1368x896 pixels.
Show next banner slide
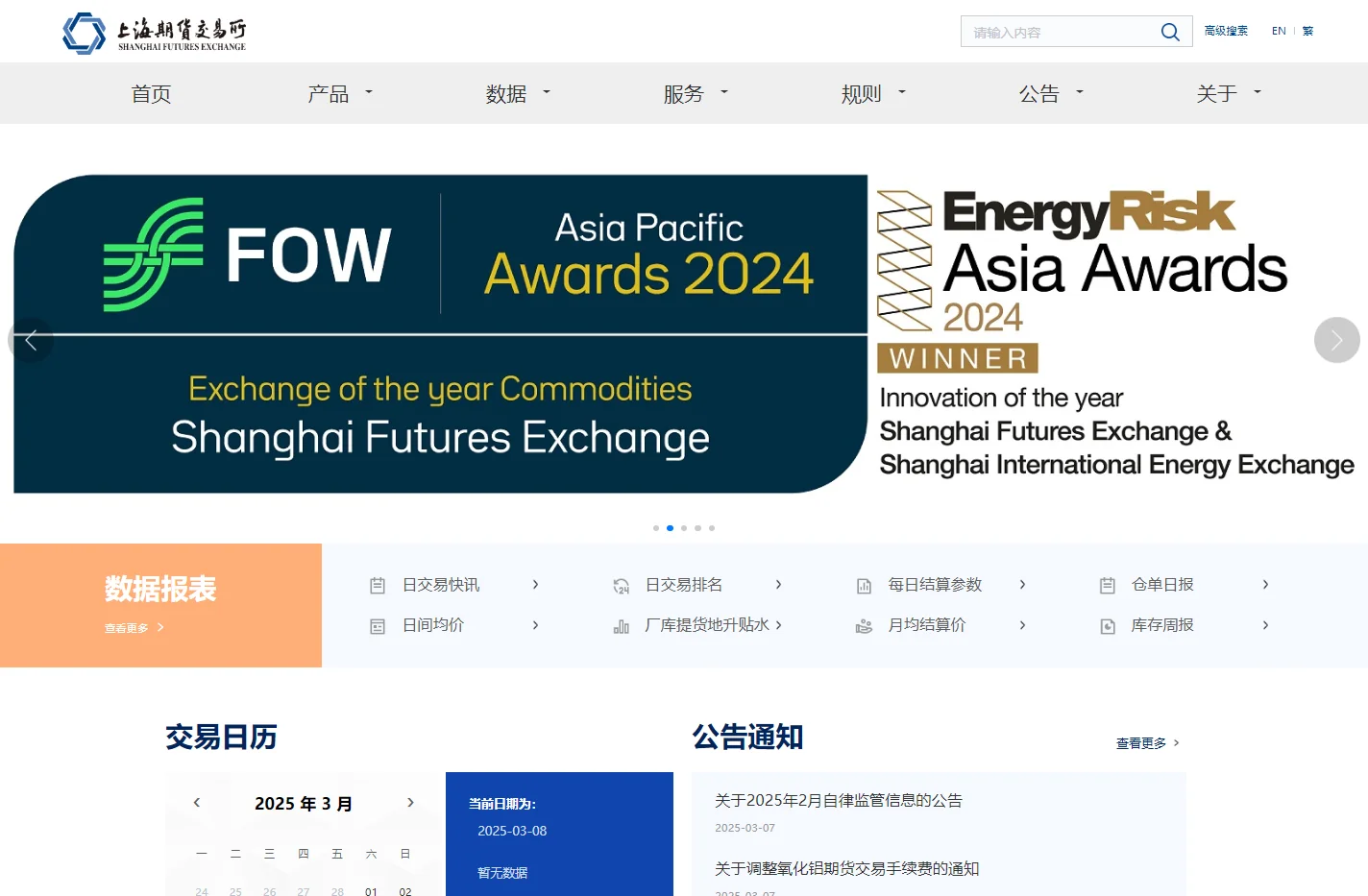(1337, 340)
